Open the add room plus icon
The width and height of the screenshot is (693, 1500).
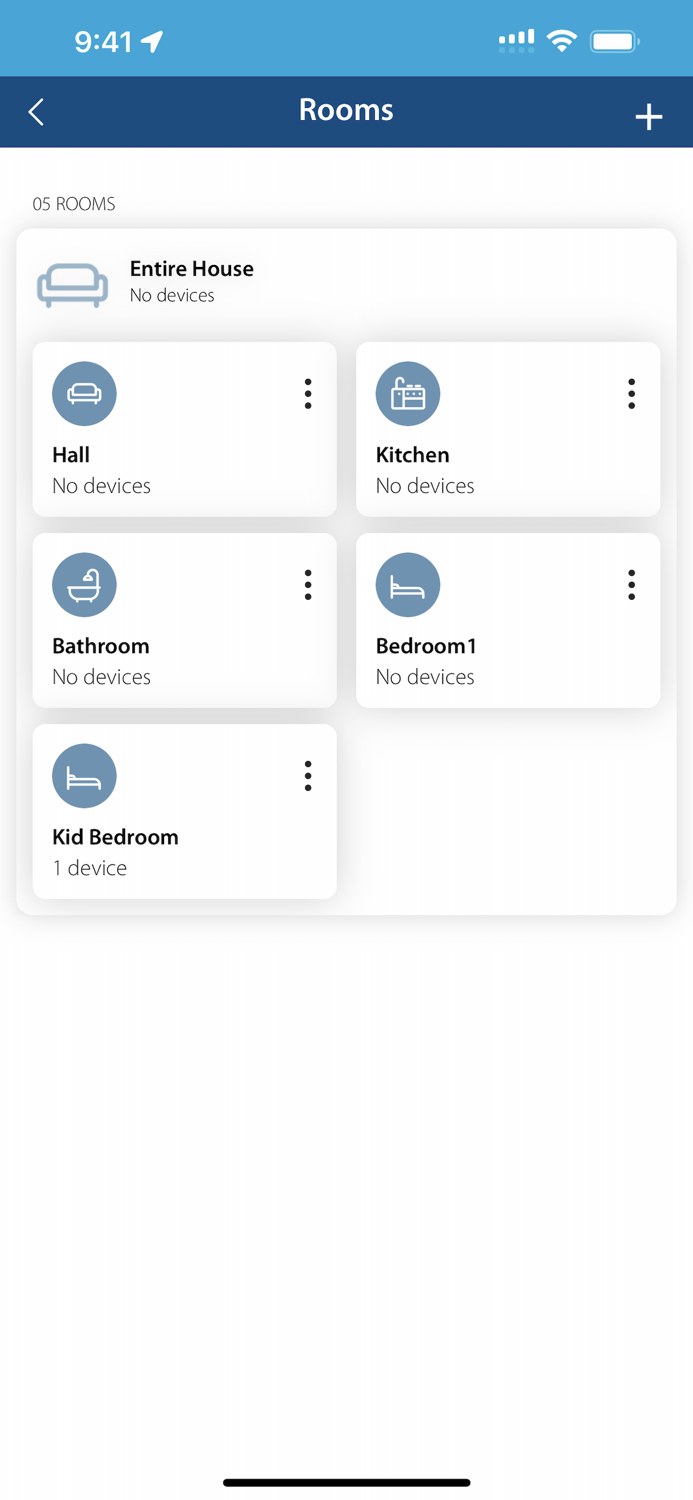click(649, 116)
